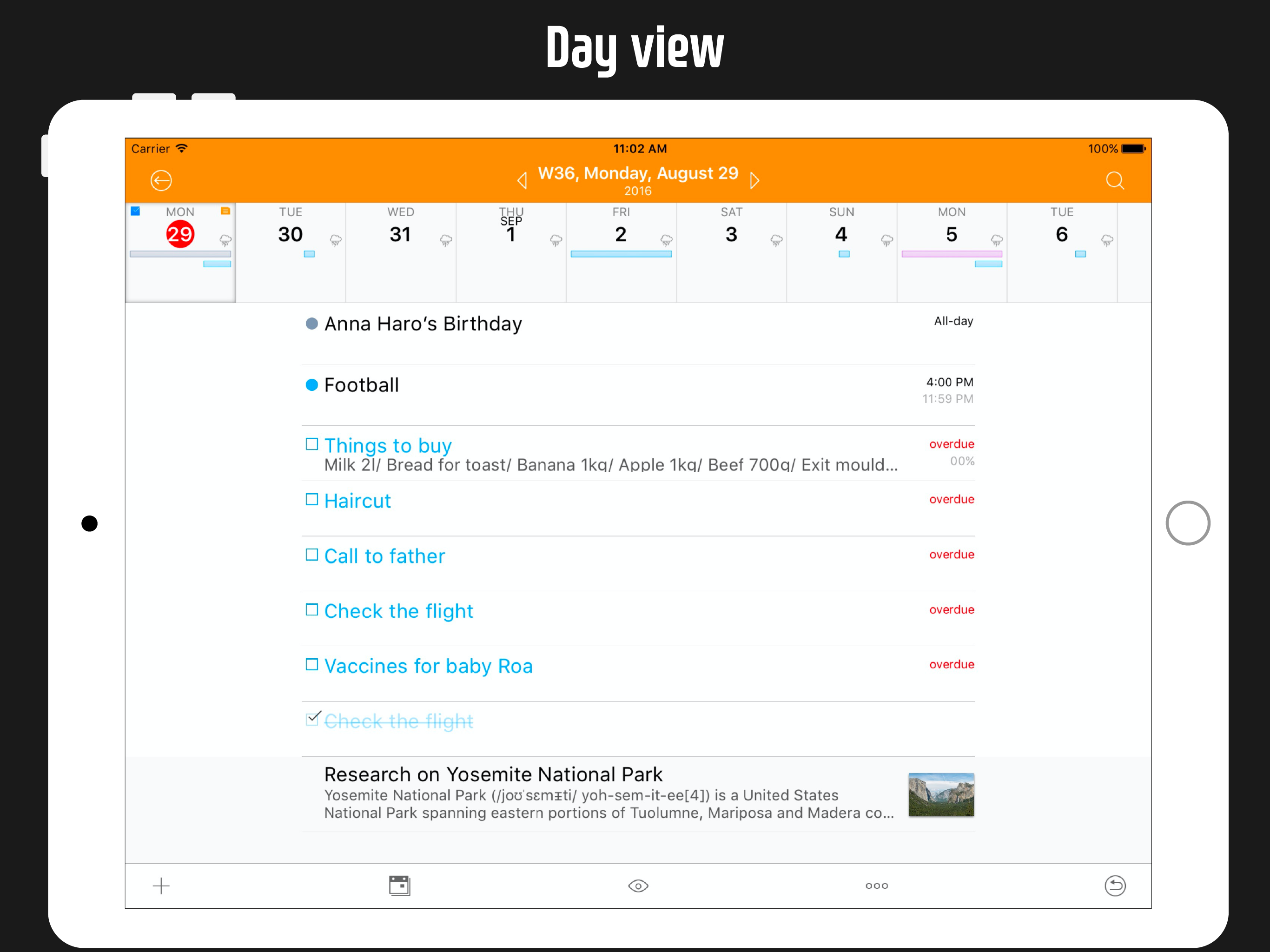Tap the pink event bar on Monday 5

tap(952, 254)
